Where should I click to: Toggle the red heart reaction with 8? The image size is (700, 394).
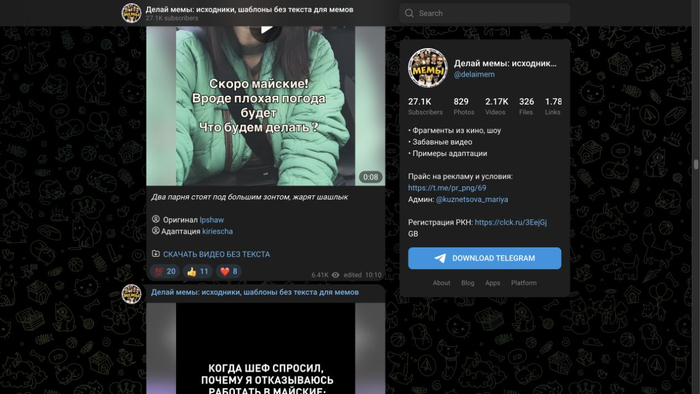point(229,271)
